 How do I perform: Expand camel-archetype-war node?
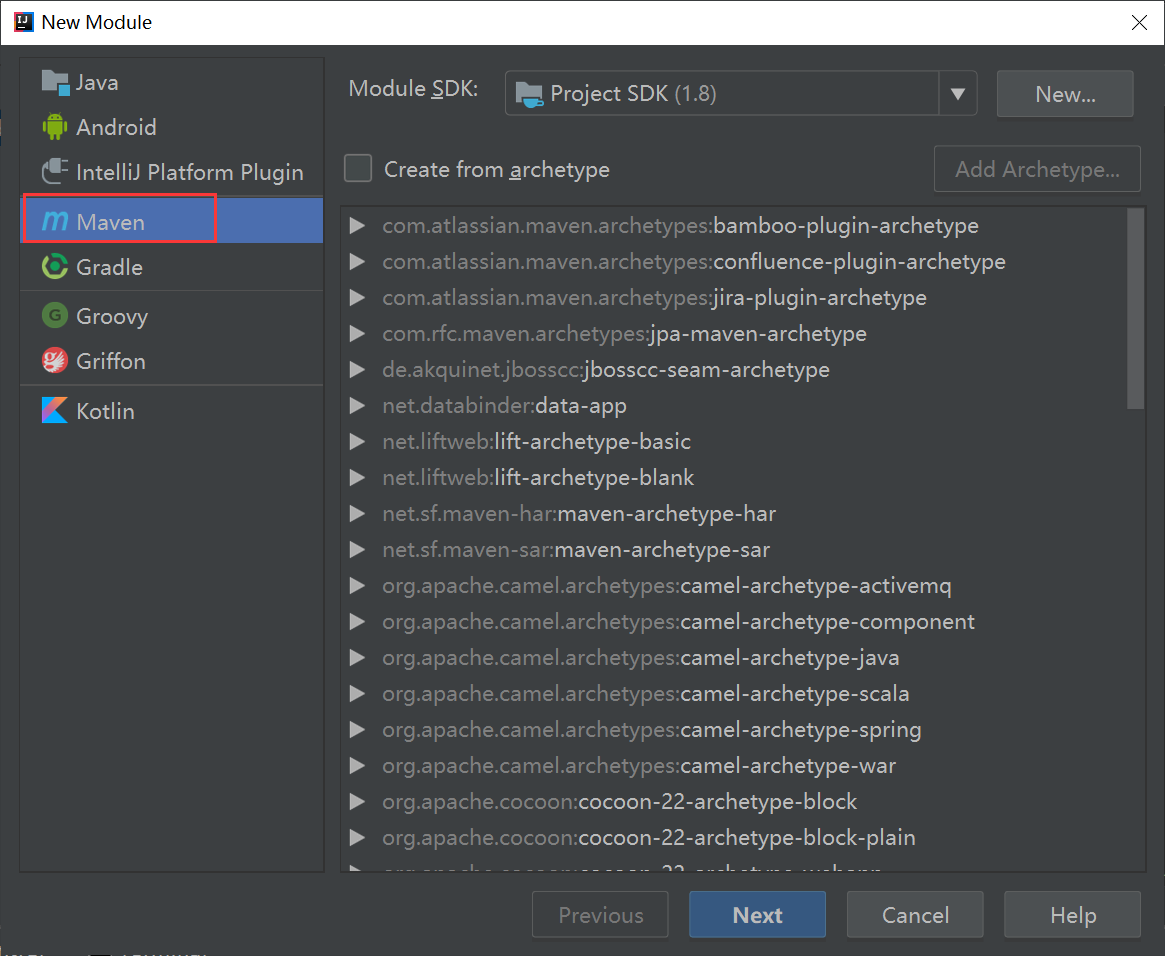tap(357, 766)
